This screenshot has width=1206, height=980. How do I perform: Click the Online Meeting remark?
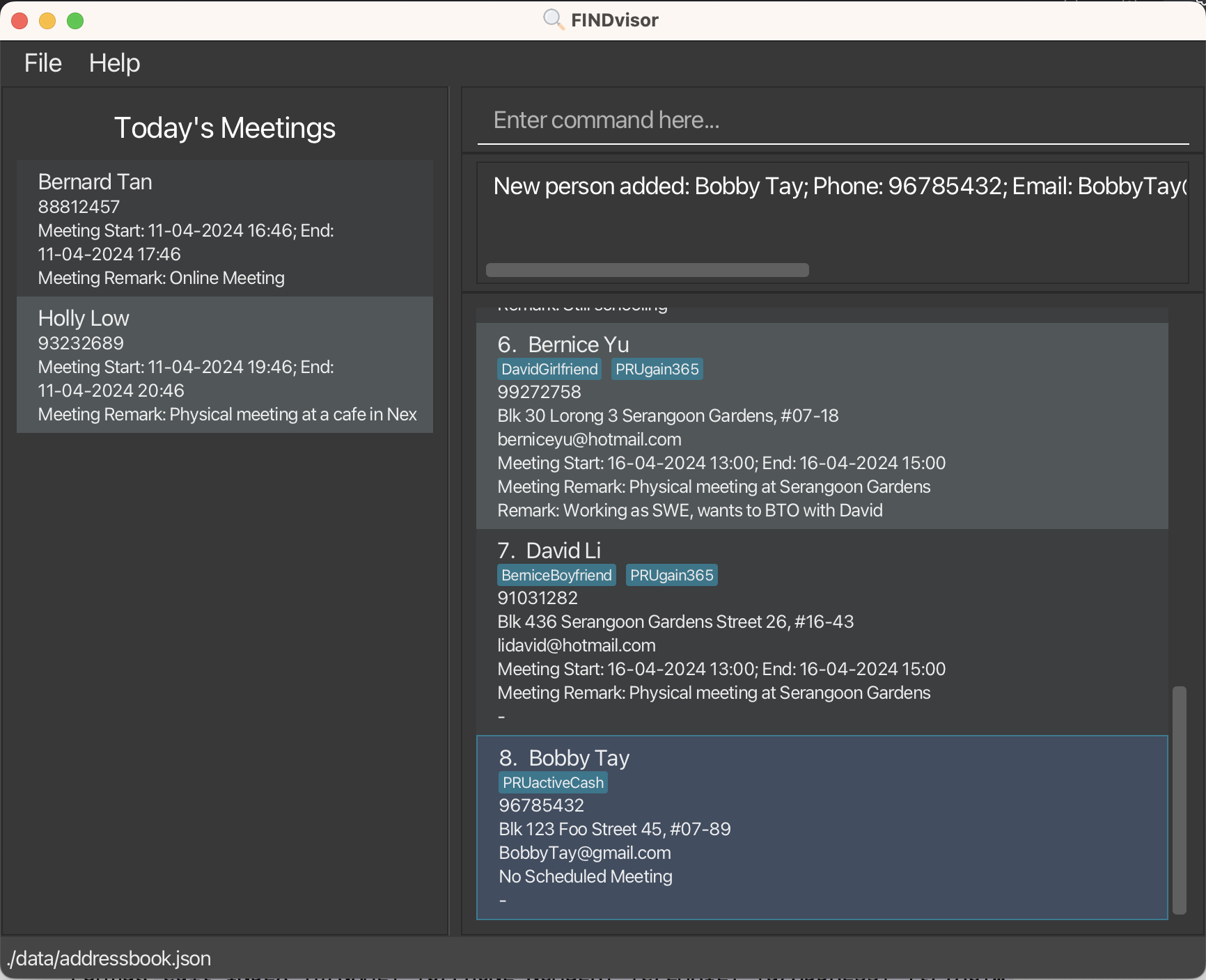coord(227,278)
